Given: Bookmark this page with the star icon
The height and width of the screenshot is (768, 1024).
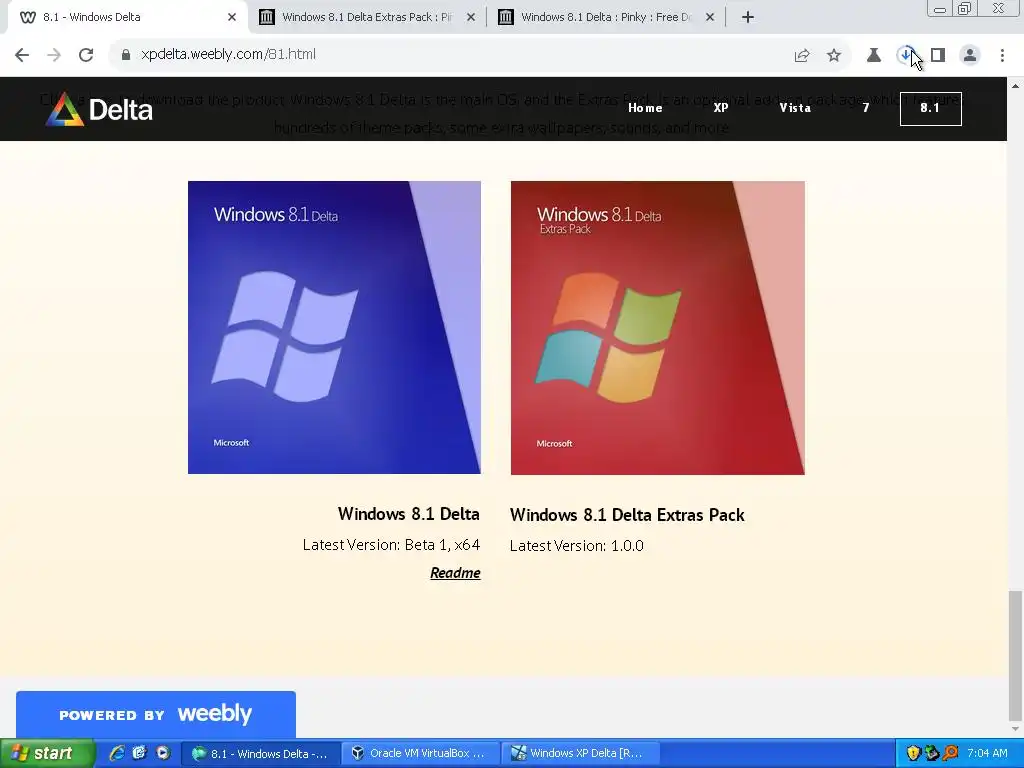Looking at the screenshot, I should tap(834, 56).
